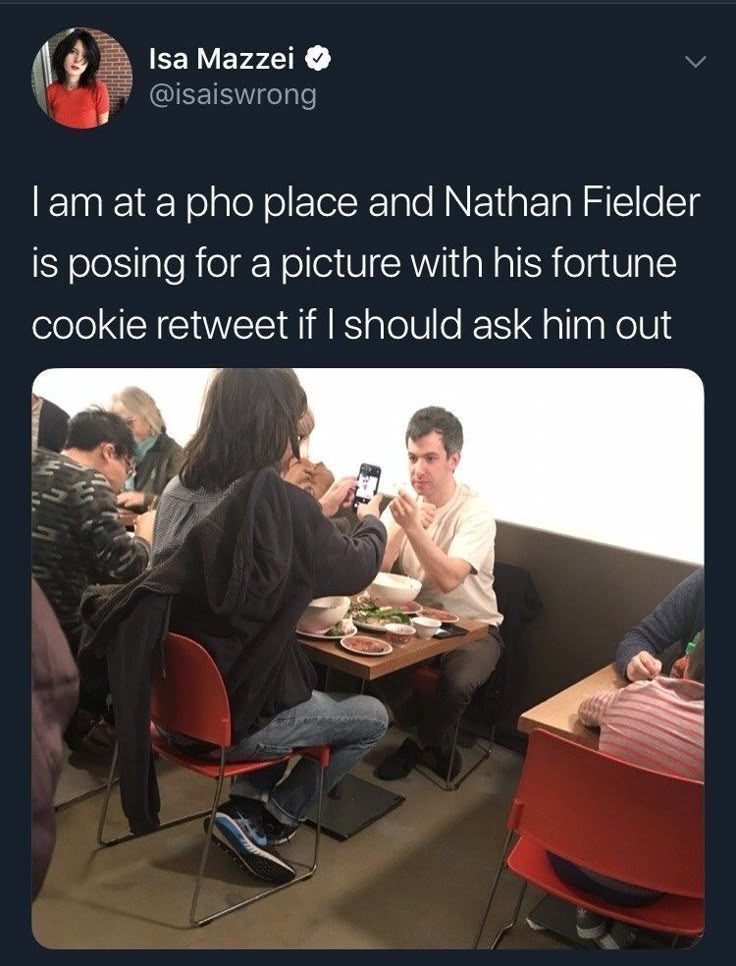
Task: Open the @isaiswrong handle
Action: click(x=233, y=95)
